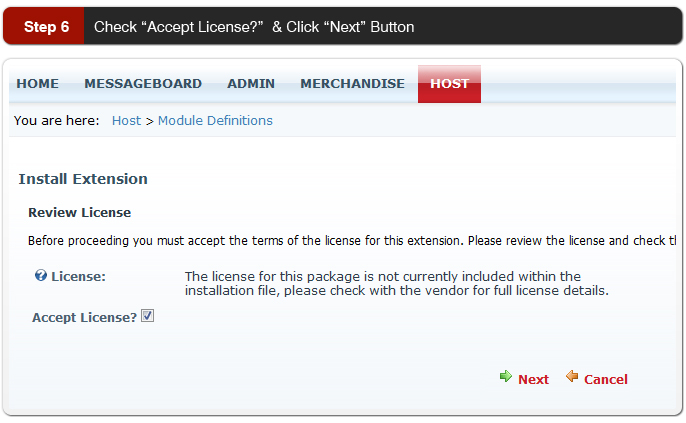The width and height of the screenshot is (686, 423).
Task: Click the Install Extension heading
Action: pyautogui.click(x=83, y=179)
